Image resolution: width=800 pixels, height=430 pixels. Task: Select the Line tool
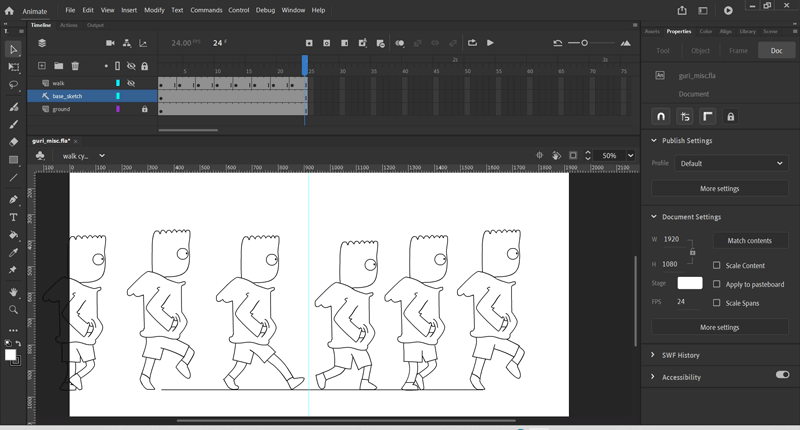(13, 178)
